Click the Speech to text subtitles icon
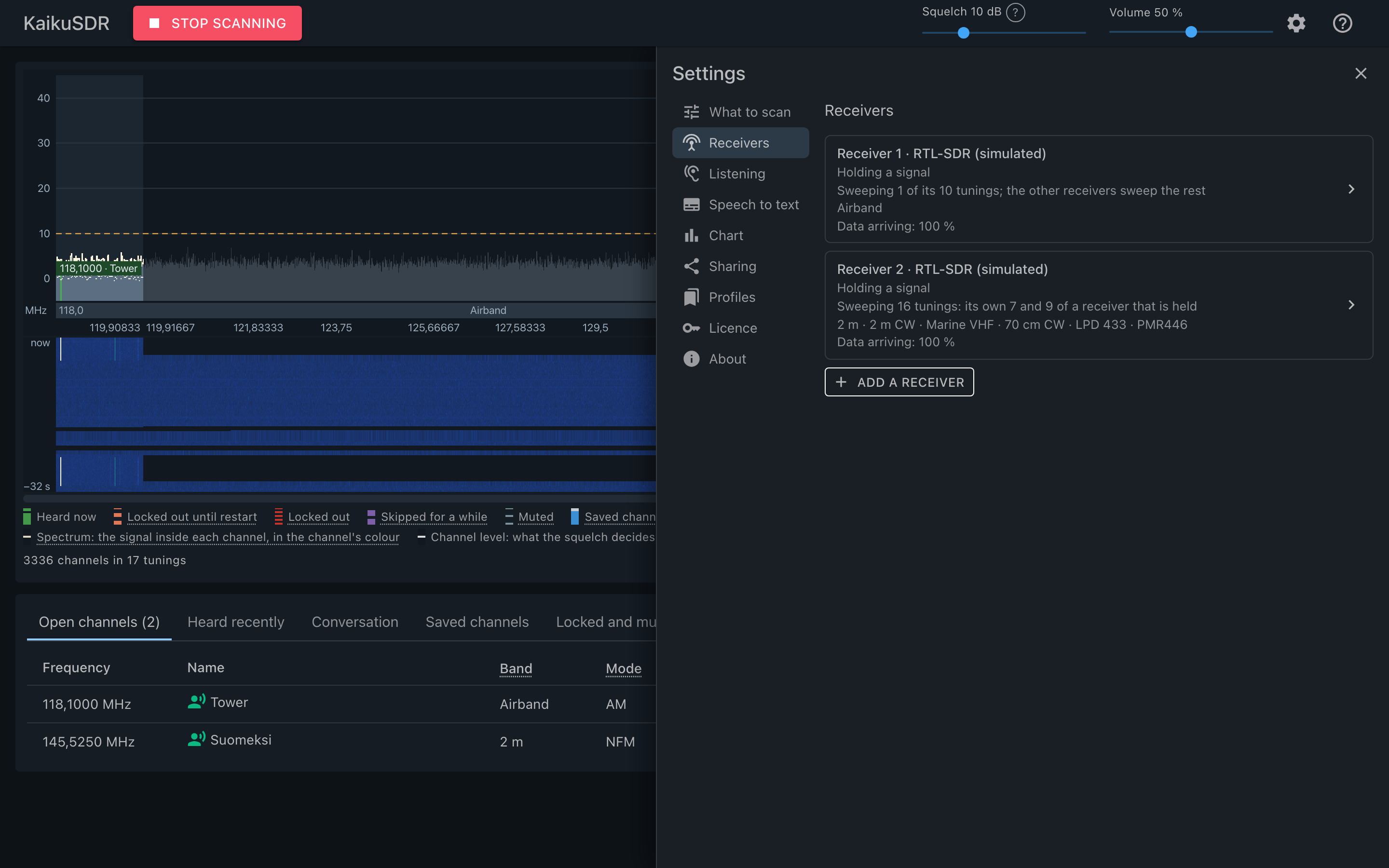This screenshot has height=868, width=1389. point(691,204)
